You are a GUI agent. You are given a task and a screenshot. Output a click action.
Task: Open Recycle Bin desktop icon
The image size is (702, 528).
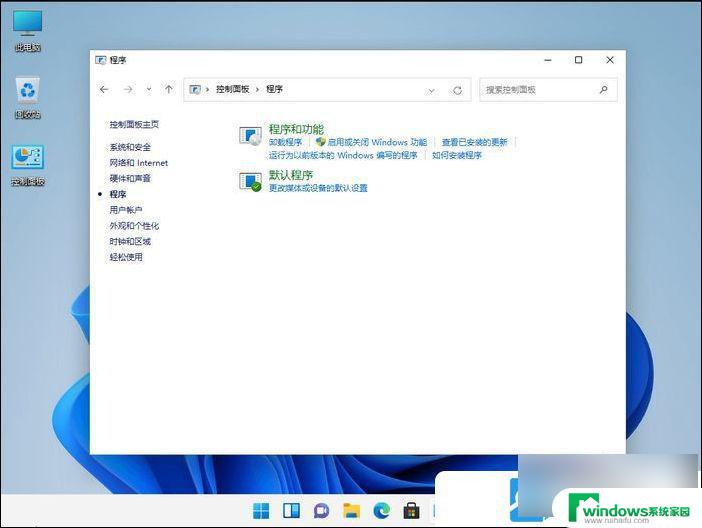27,98
